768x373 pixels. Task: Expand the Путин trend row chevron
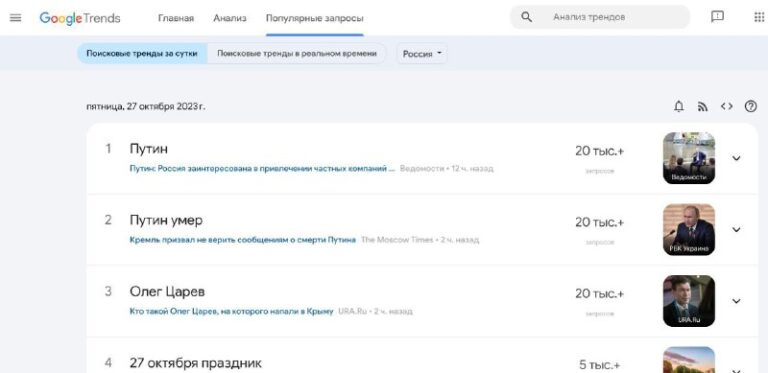736,158
